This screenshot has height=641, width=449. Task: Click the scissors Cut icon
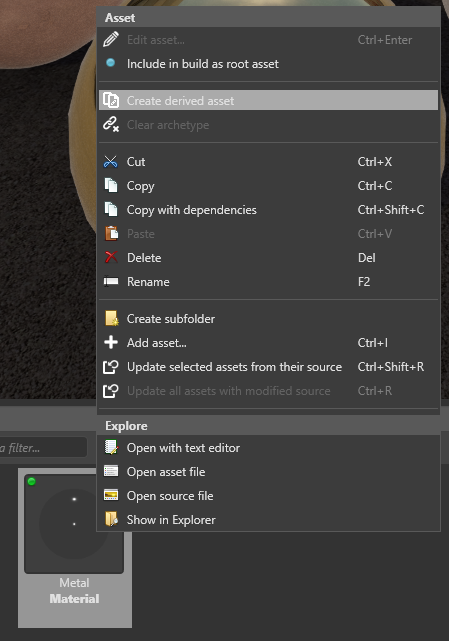pyautogui.click(x=110, y=161)
